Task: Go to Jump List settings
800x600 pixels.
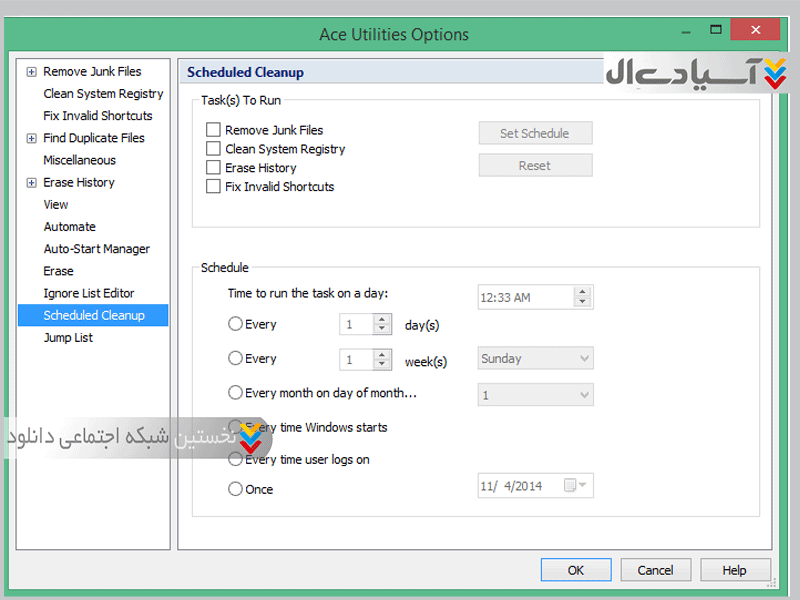Action: 68,338
